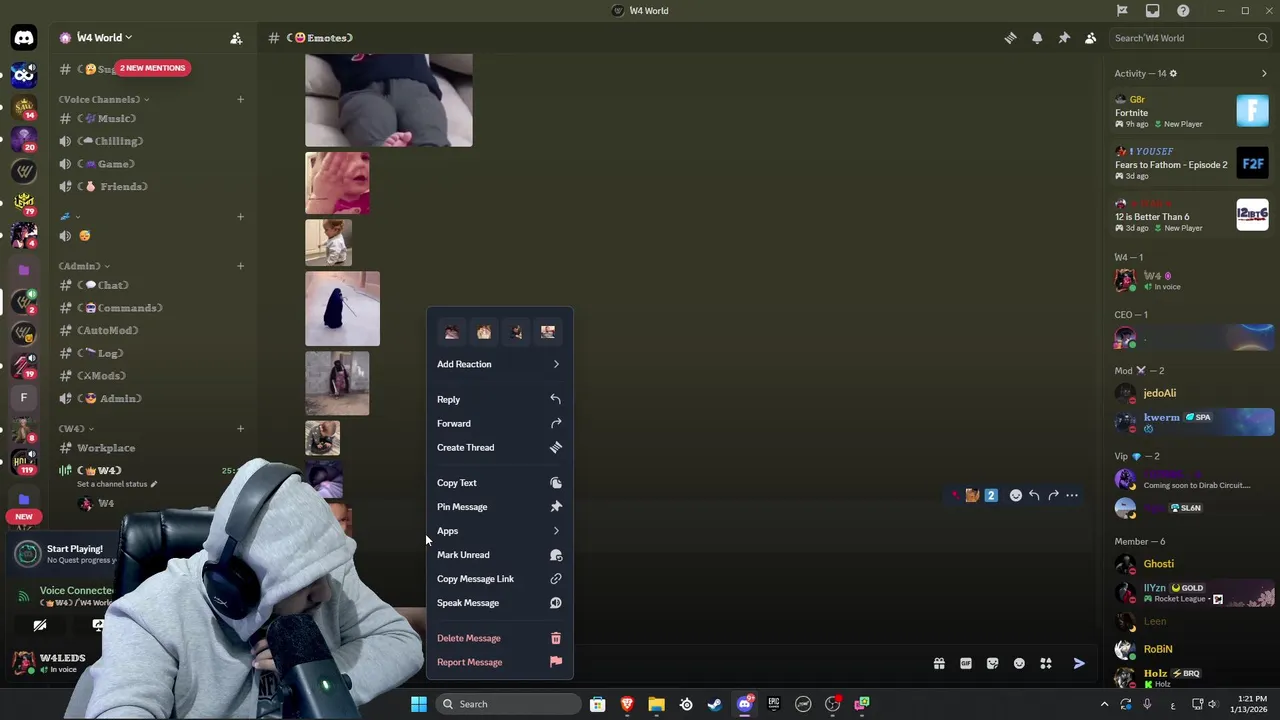Open notification settings bell icon
The image size is (1280, 720).
[1037, 38]
